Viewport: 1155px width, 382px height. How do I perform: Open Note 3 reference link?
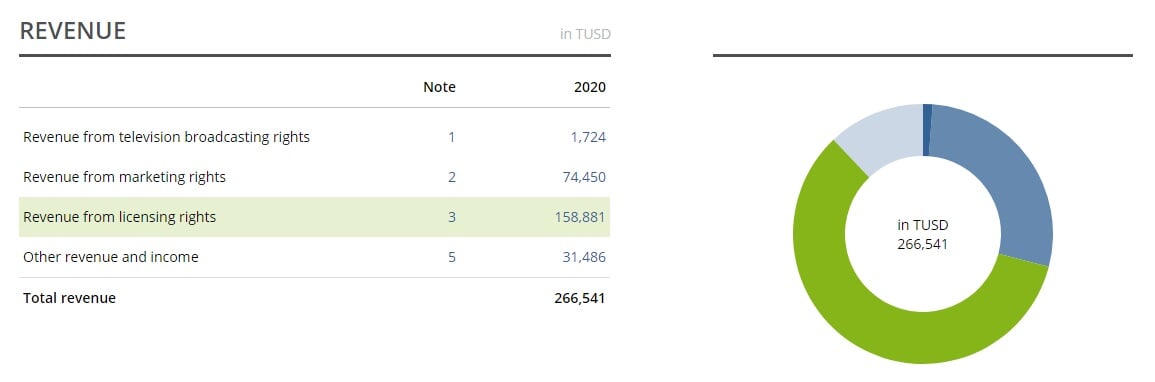tap(452, 217)
